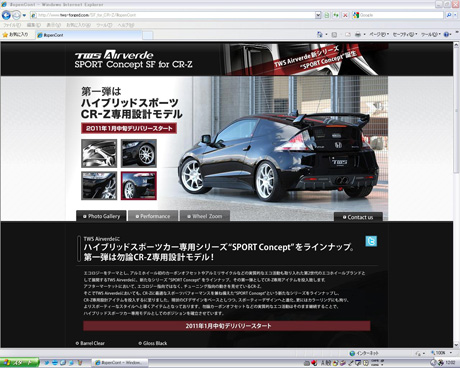Open the Photo Gallery tab

point(101,216)
